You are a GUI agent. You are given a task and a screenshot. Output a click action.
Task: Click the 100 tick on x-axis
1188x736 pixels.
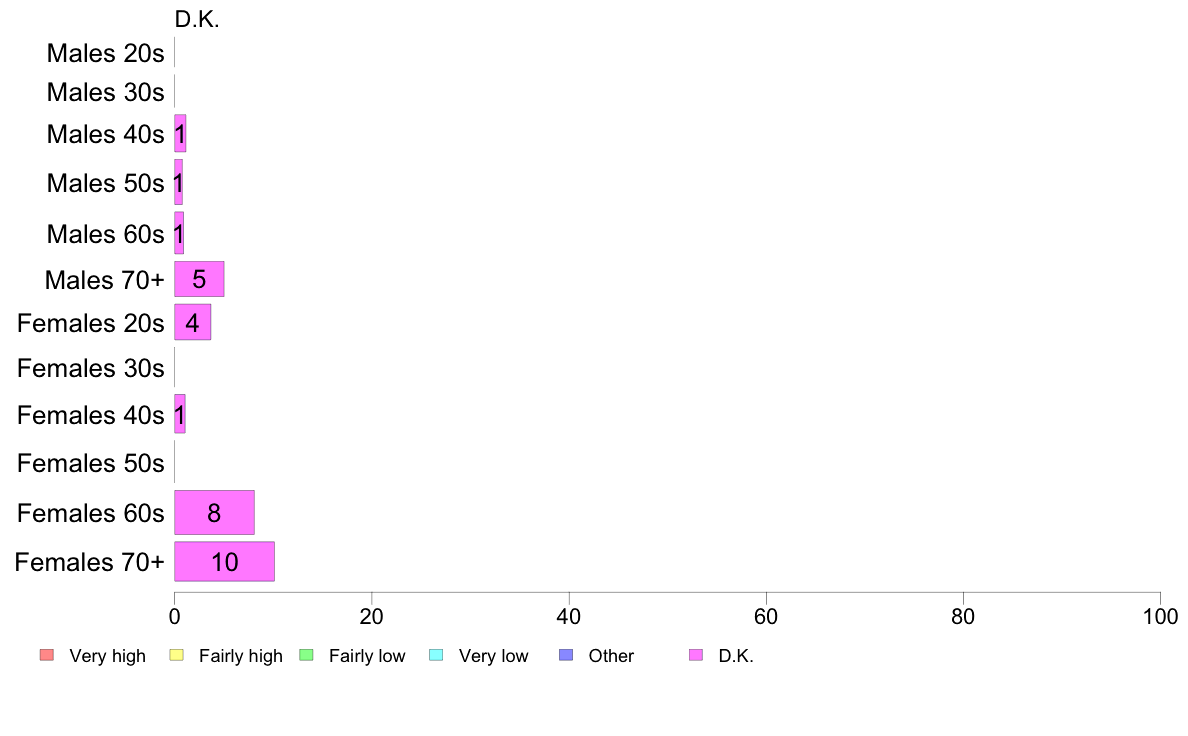(1160, 616)
